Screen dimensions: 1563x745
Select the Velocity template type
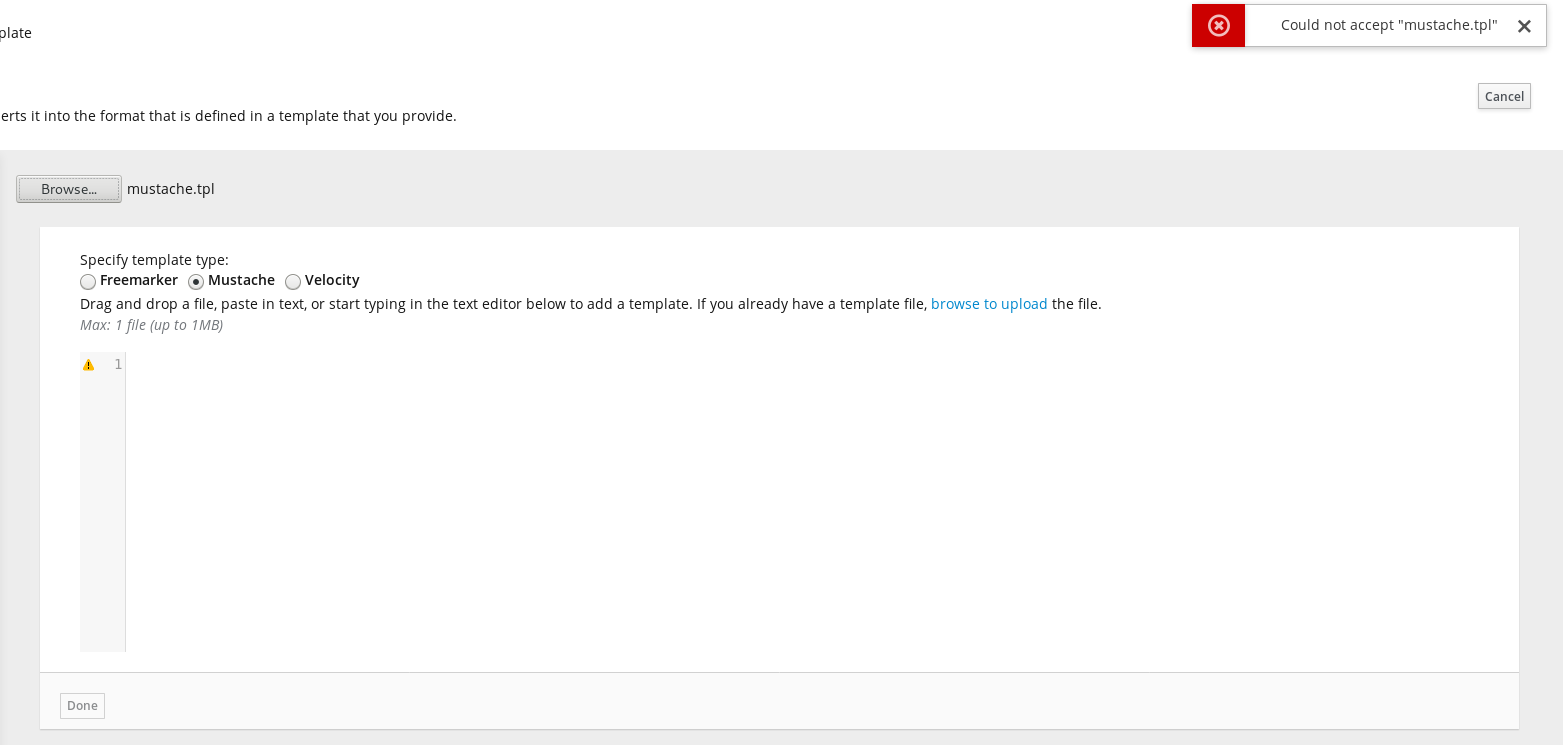coord(293,281)
